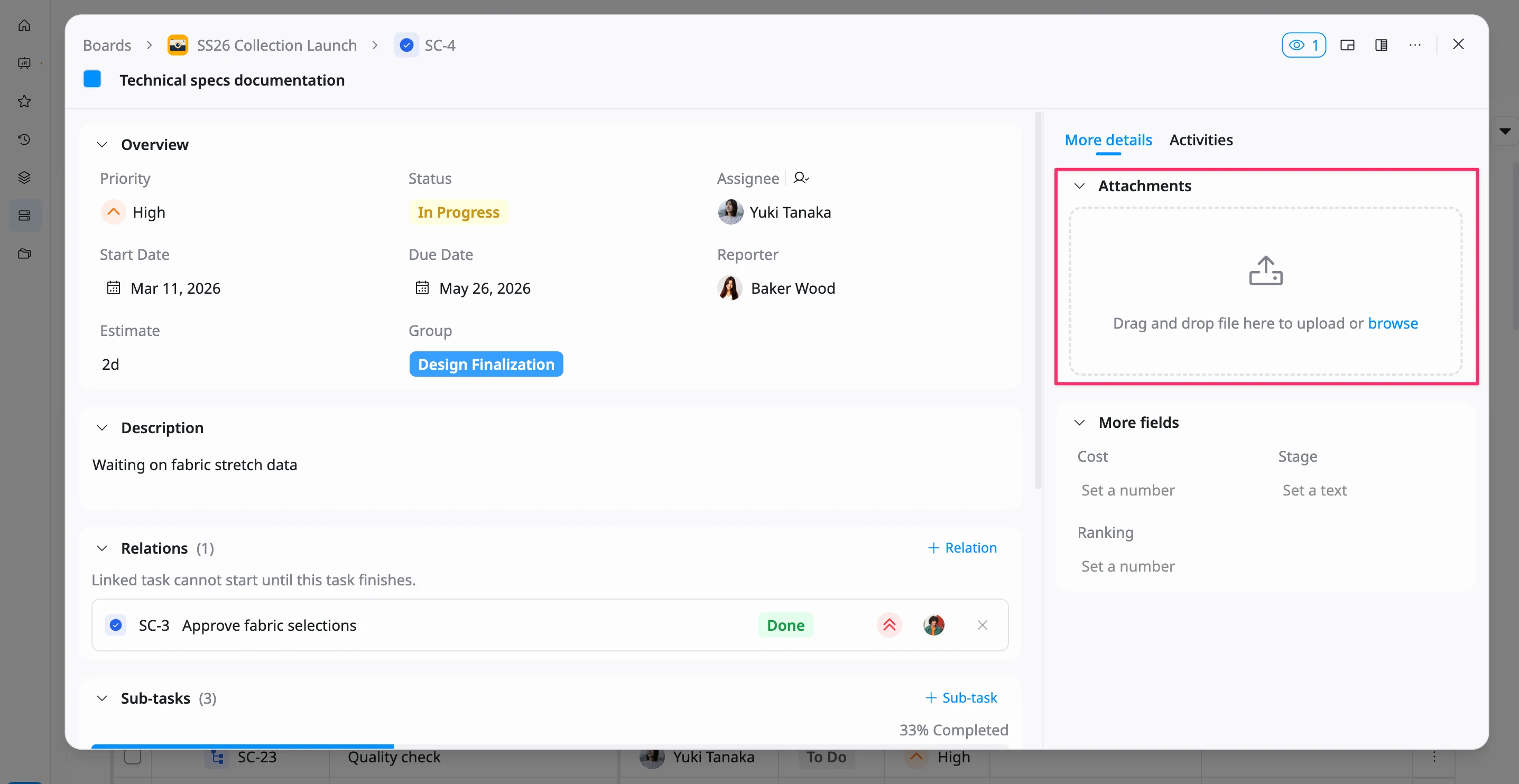Click the Done status on SC-3
Screen dimensions: 1519x784
tap(785, 625)
